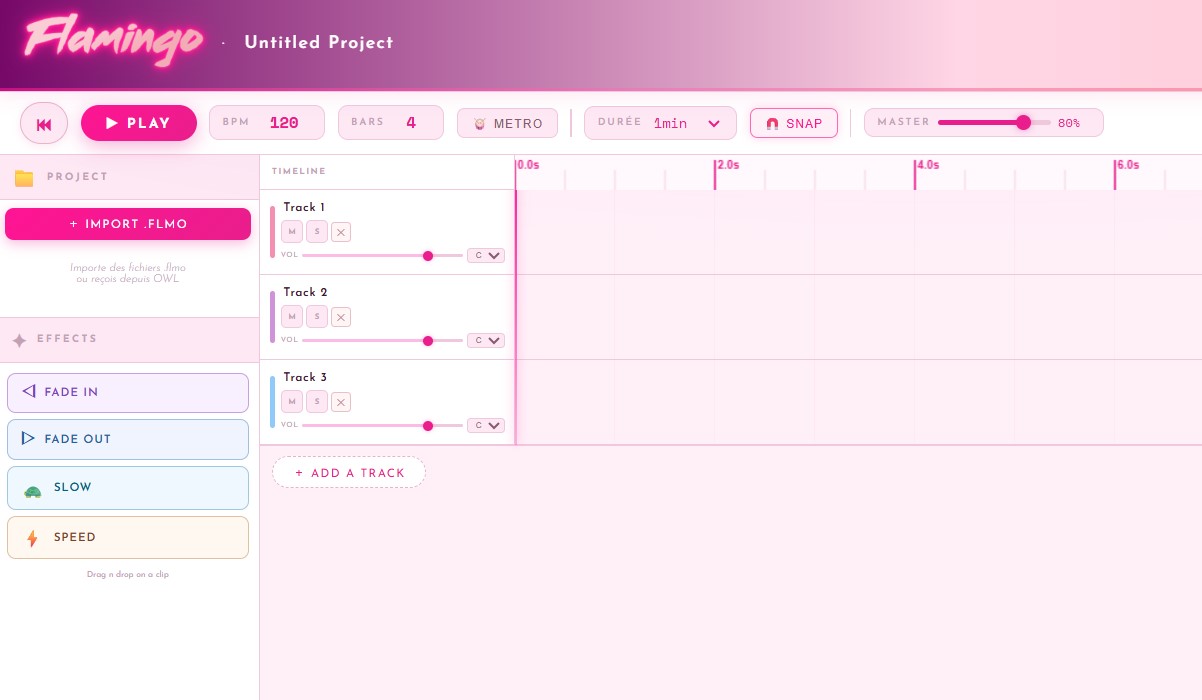
Task: Click Add a Track button
Action: tap(349, 473)
